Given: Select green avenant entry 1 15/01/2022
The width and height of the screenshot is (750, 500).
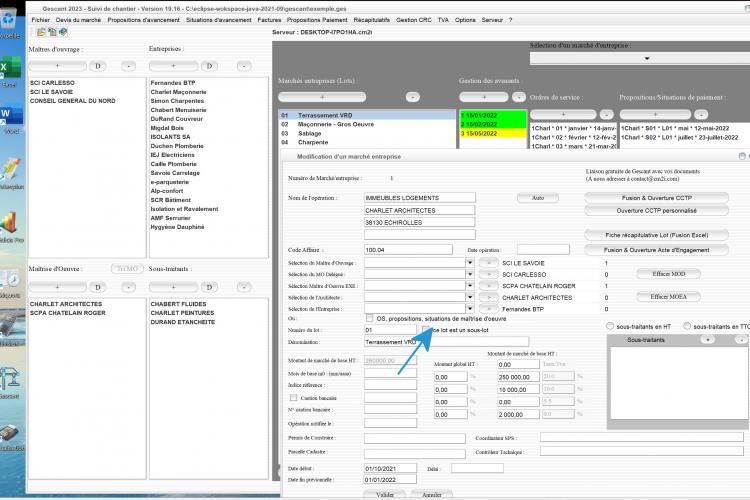Looking at the screenshot, I should [x=493, y=115].
